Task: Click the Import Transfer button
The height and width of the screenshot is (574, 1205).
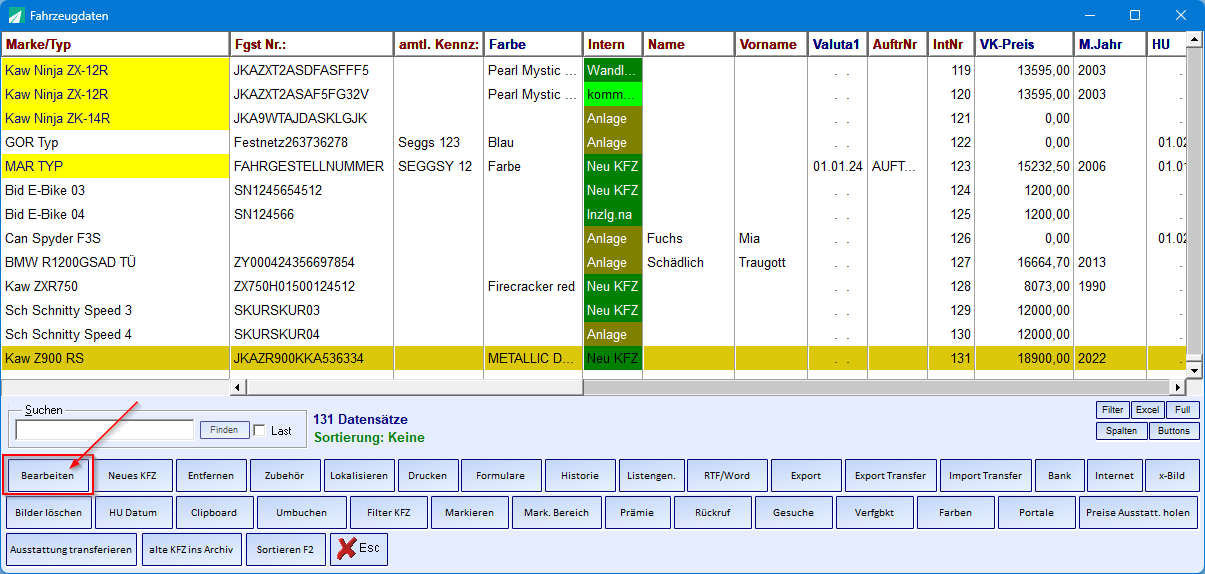Action: pos(985,476)
